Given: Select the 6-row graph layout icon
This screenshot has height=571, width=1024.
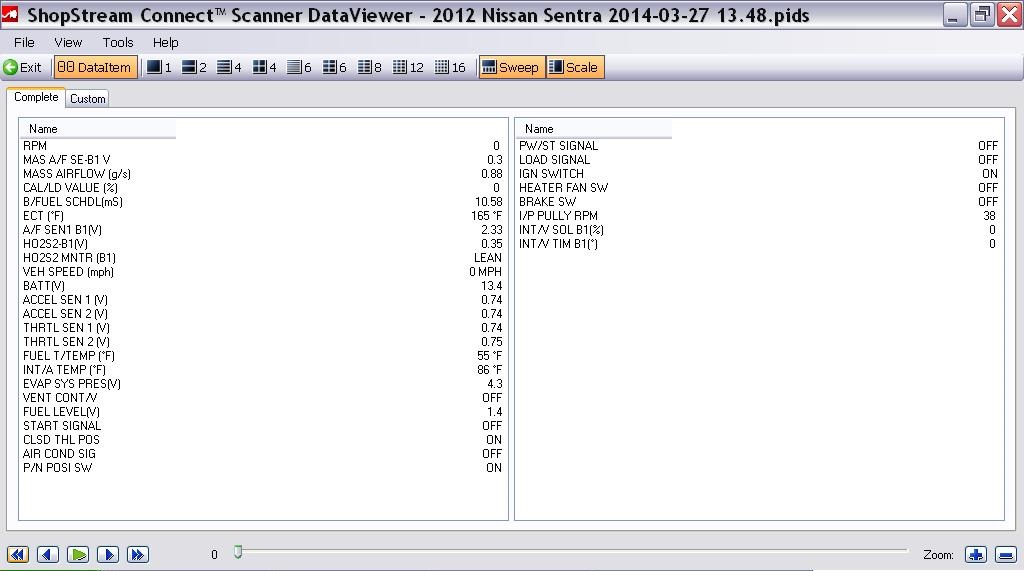Looking at the screenshot, I should pyautogui.click(x=299, y=67).
